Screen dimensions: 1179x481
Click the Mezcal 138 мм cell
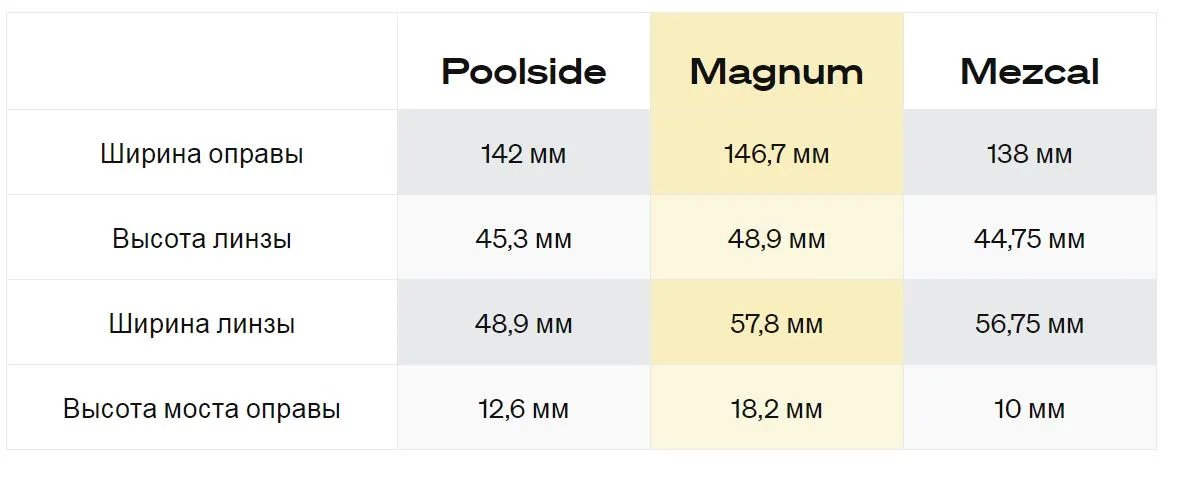click(1029, 154)
